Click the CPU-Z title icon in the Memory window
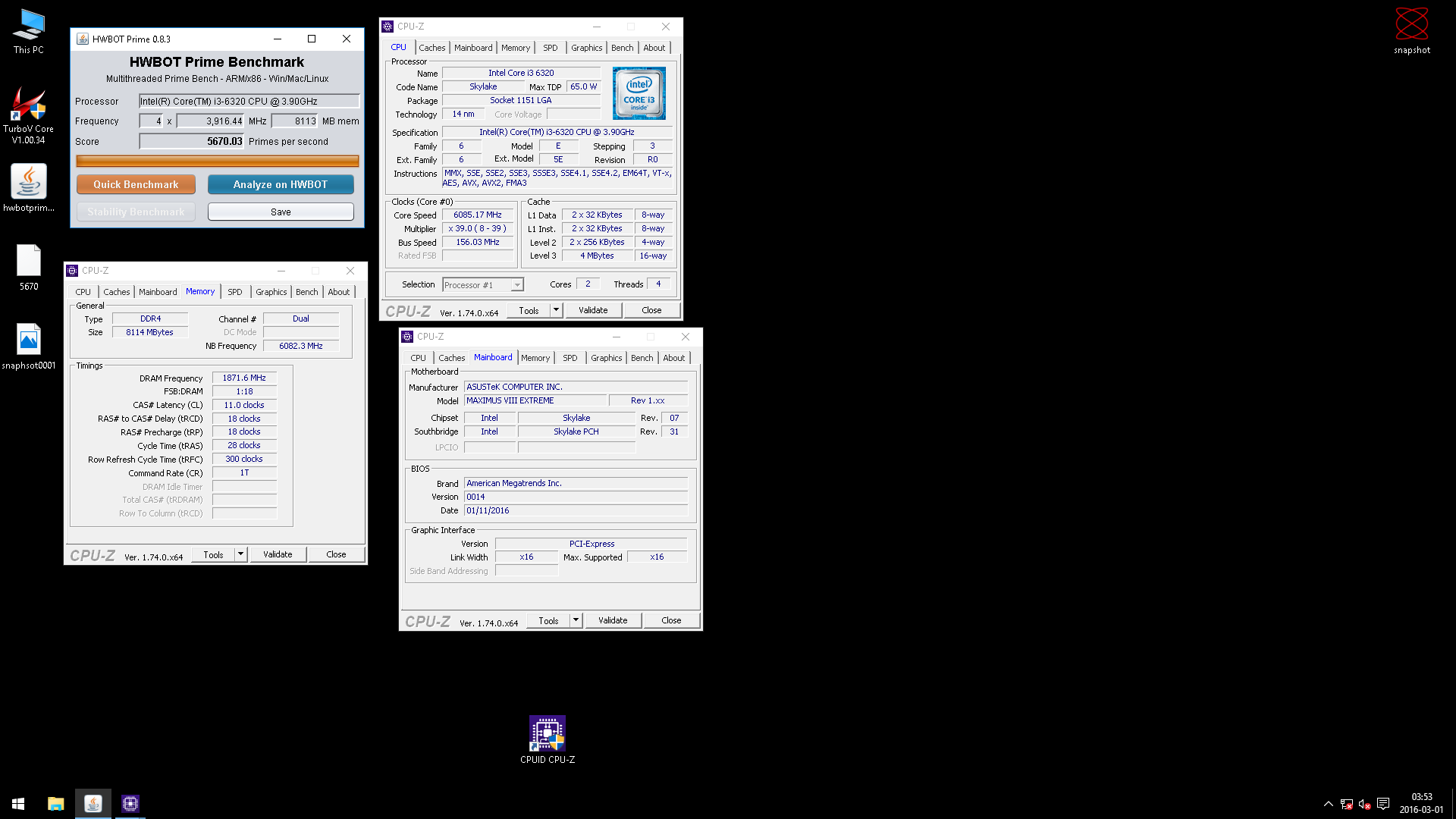Viewport: 1456px width, 819px height. pos(72,271)
